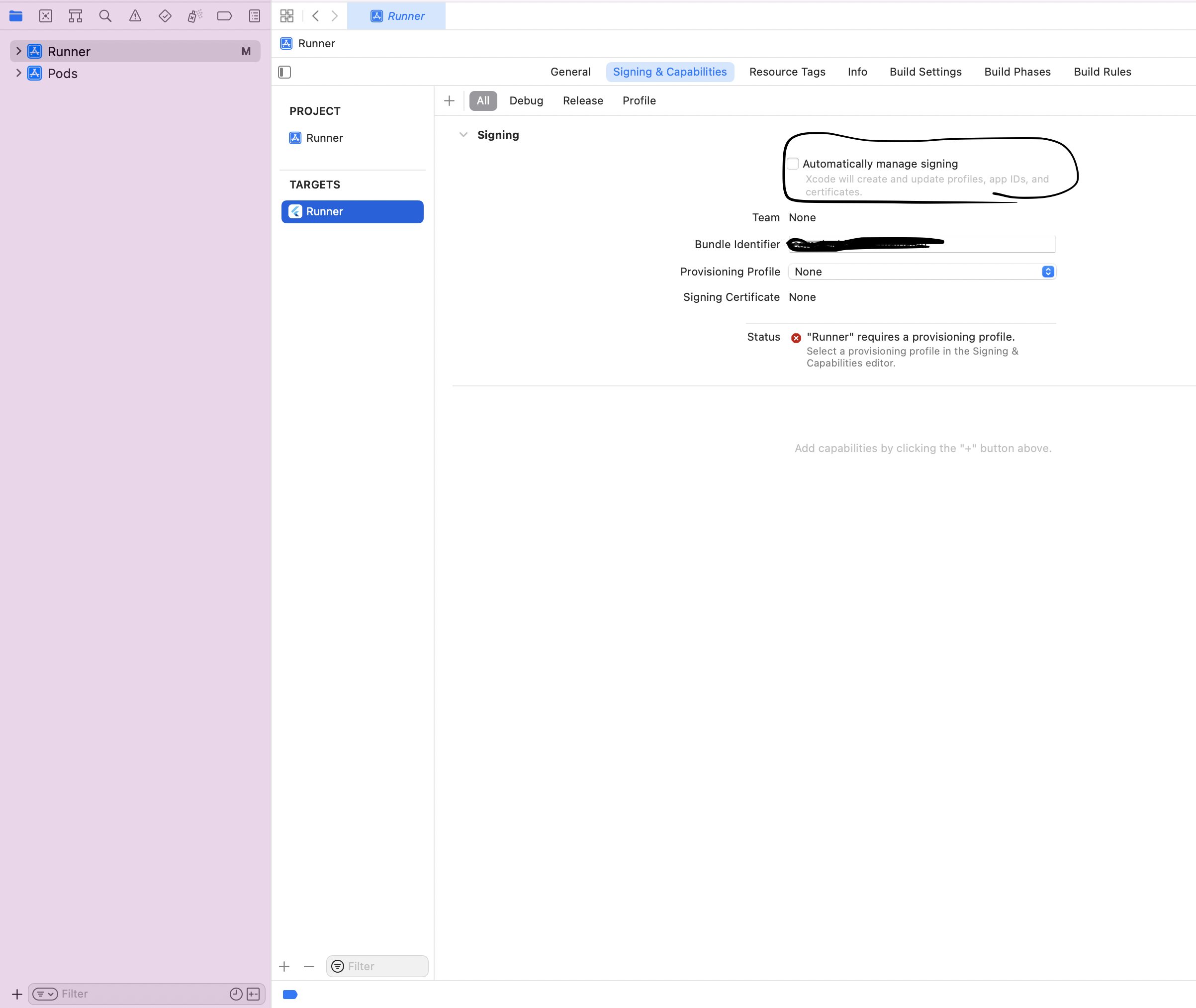Click the add capability plus button
Viewport: 1196px width, 1008px height.
pyautogui.click(x=449, y=100)
